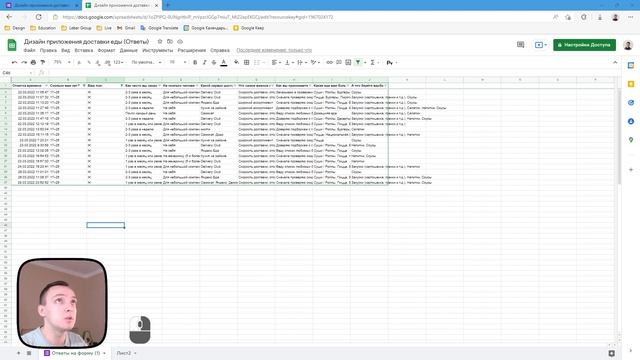Screen dimensions: 640x360
Task: Open the font family dropdown
Action: [147, 62]
